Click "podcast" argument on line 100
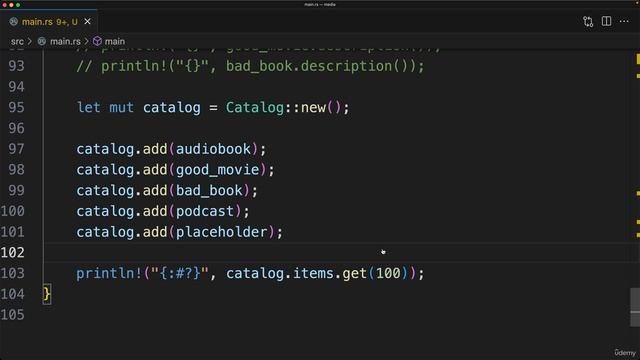The height and width of the screenshot is (360, 640). point(205,211)
